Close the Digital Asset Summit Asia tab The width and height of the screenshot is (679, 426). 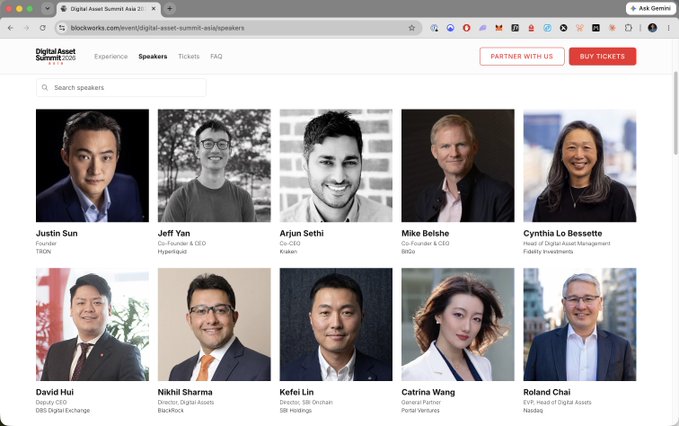click(x=153, y=9)
